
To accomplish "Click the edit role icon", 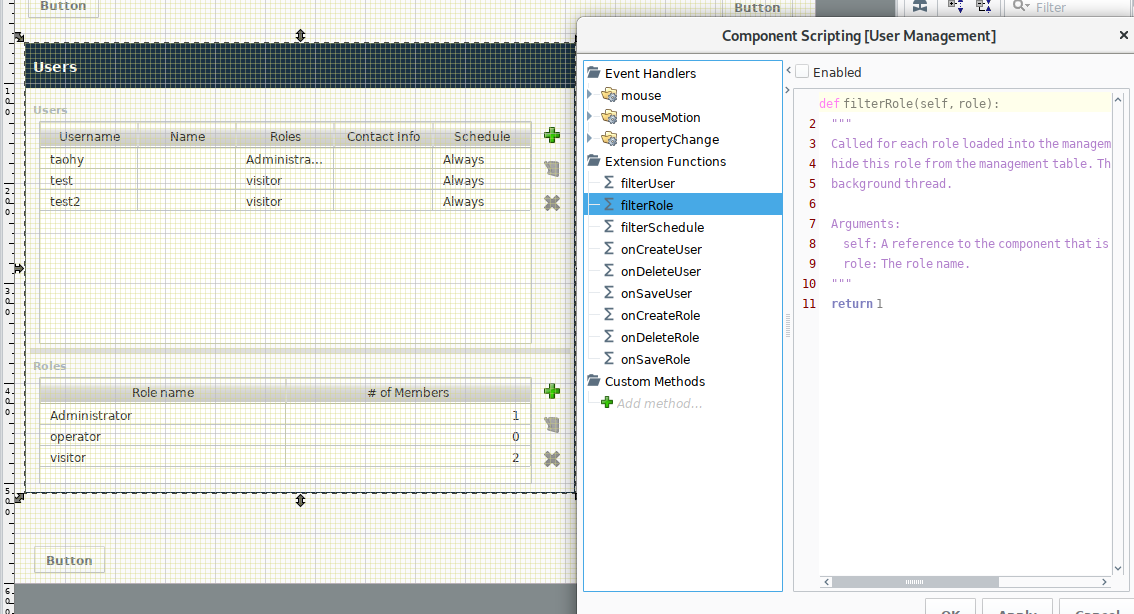I will coord(551,425).
